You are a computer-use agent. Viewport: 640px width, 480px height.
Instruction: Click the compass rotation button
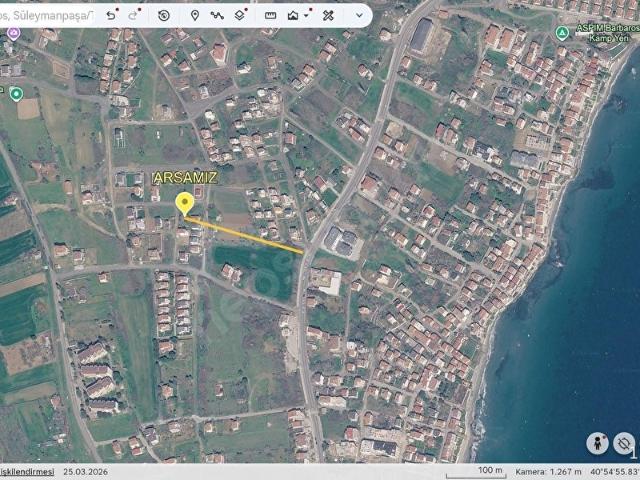tap(624, 443)
